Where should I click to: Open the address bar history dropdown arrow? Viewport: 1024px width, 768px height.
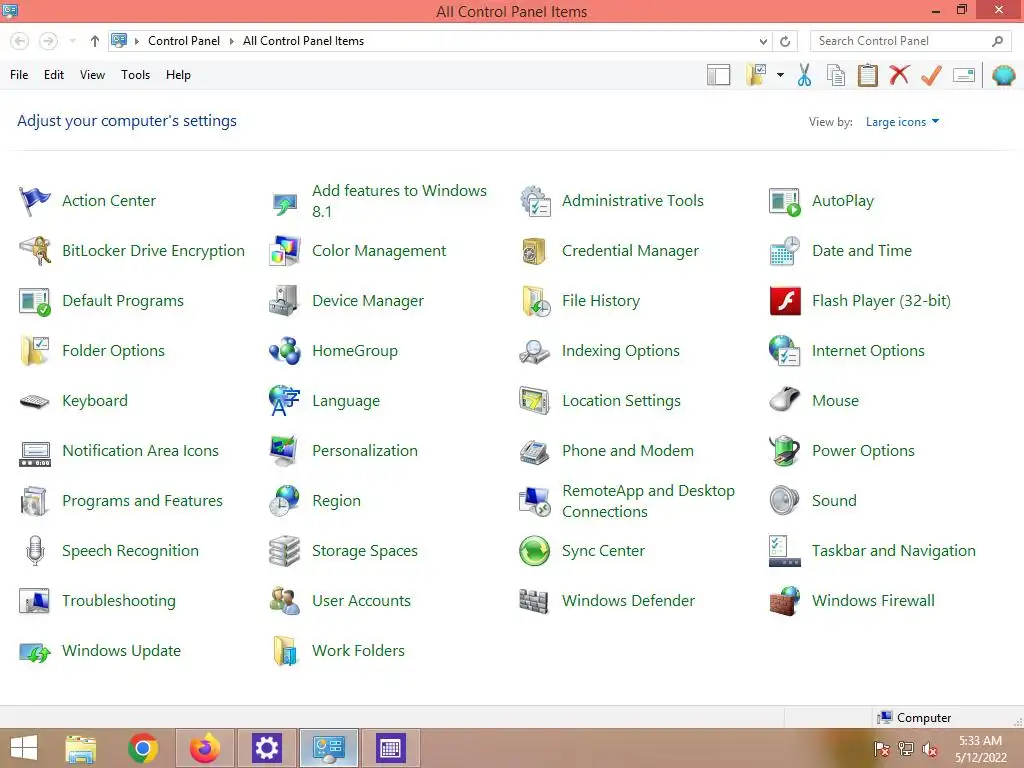click(x=763, y=41)
